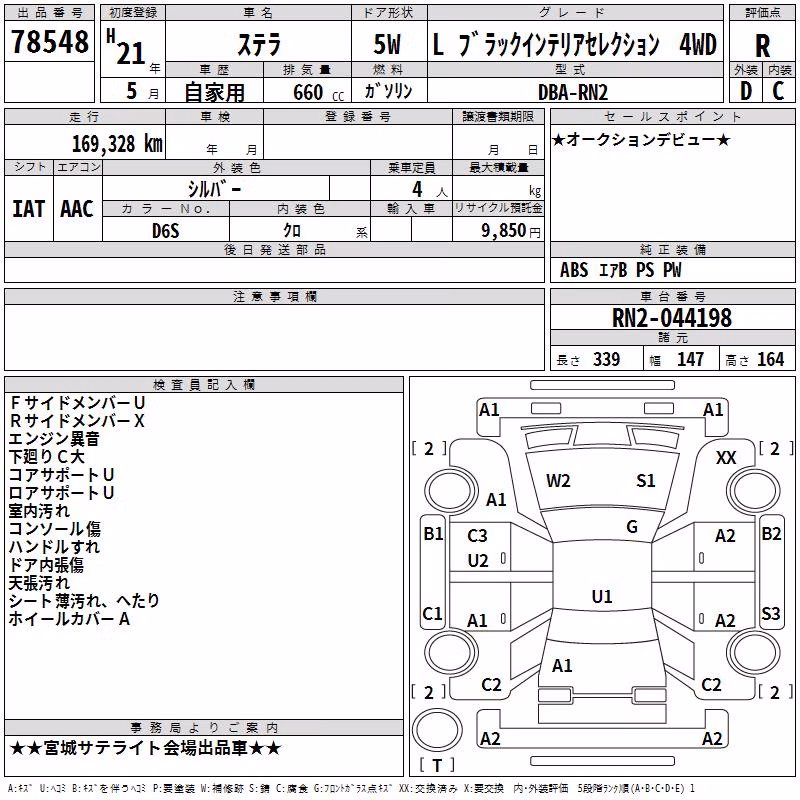Screen dimensions: 800x800
Task: Click vehicle history 自家用
Action: tap(214, 92)
